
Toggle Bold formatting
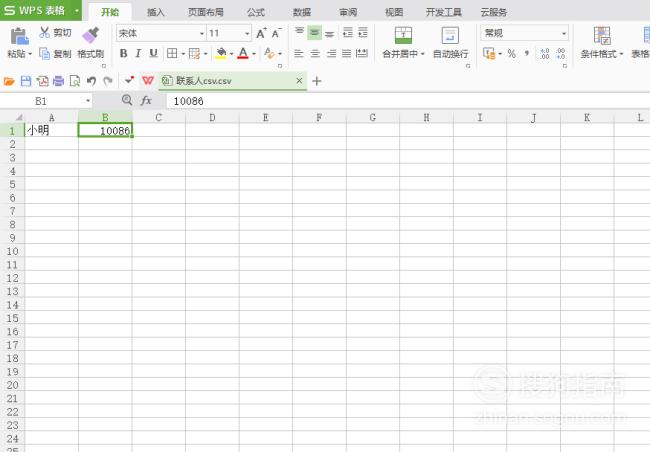tap(124, 53)
